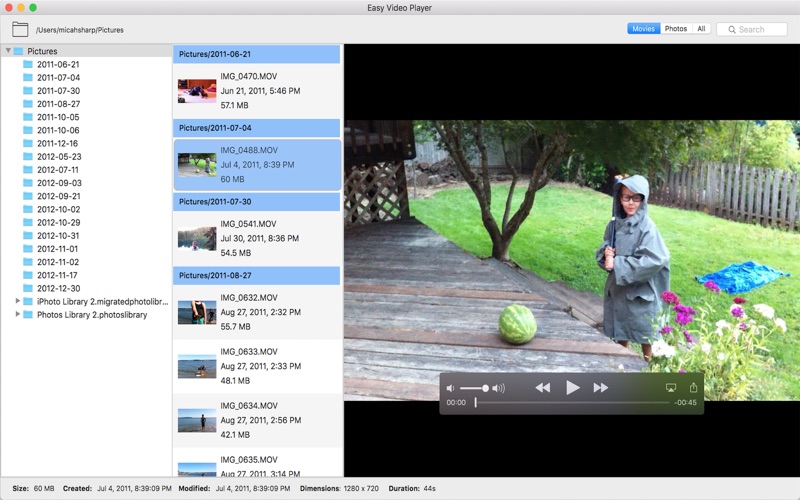Click the volume mute speaker icon

451,388
